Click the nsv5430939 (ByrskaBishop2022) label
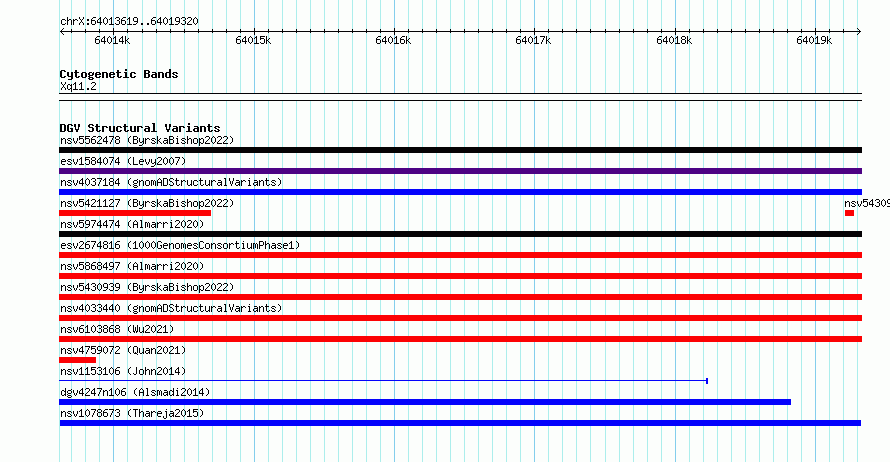 [x=147, y=287]
